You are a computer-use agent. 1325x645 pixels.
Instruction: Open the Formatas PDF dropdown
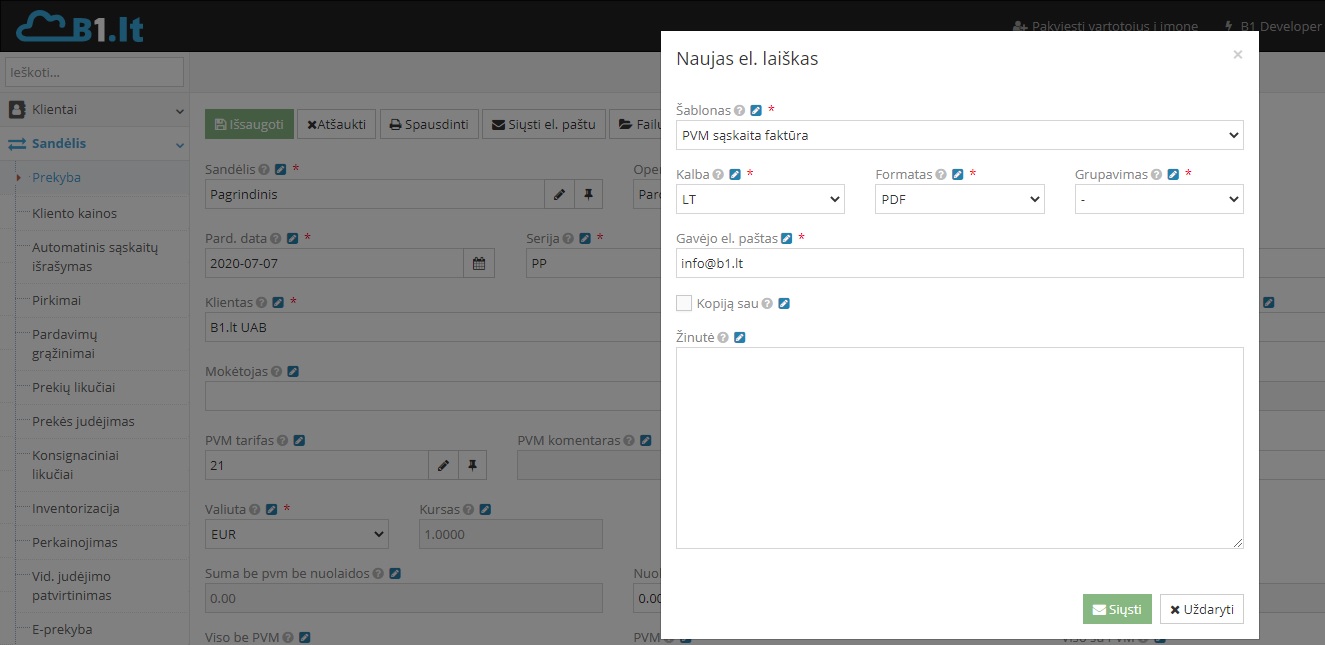point(959,199)
